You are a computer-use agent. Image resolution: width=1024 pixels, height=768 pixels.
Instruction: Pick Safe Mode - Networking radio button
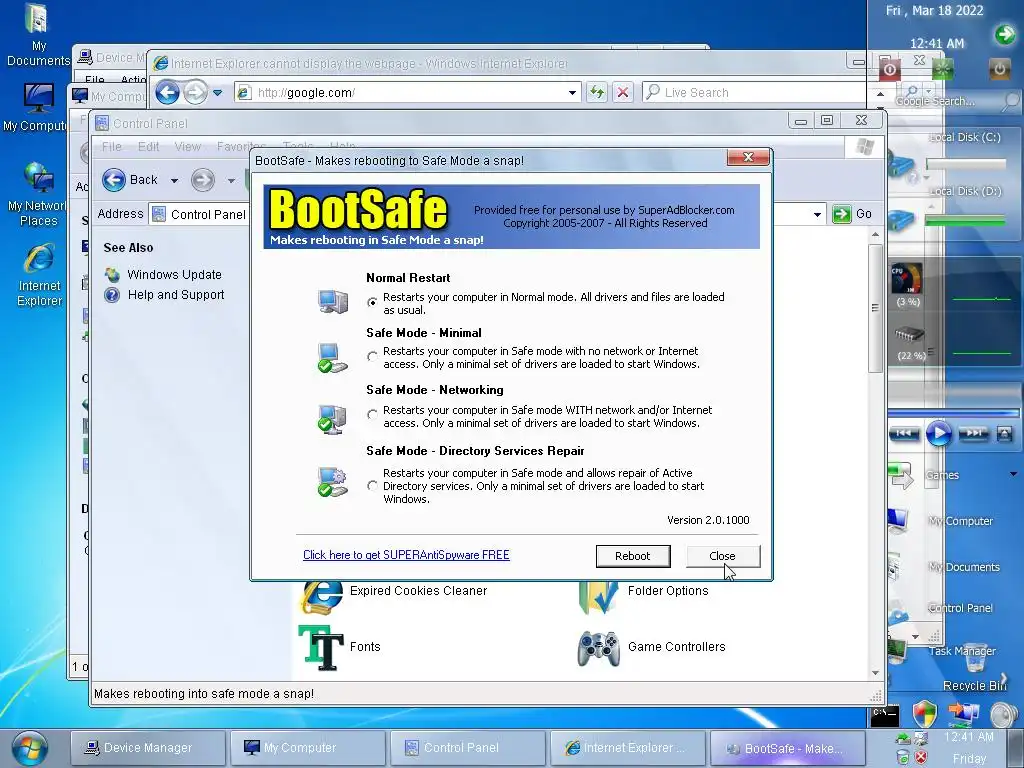coord(372,415)
